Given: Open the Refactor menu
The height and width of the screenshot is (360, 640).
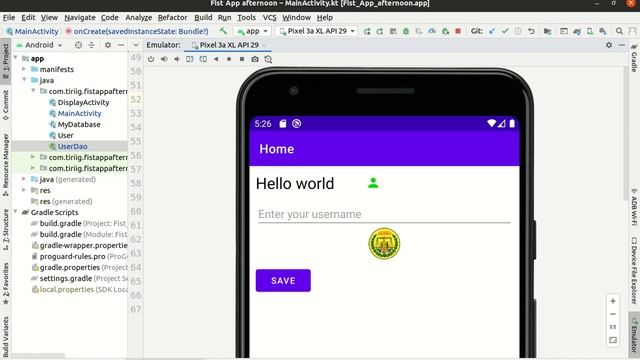Looking at the screenshot, I should coord(172,18).
